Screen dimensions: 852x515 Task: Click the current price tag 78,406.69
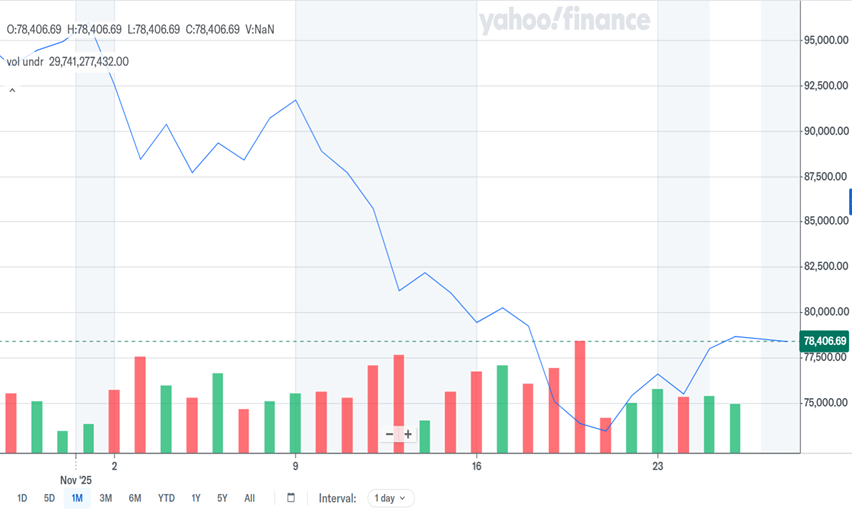click(x=825, y=342)
